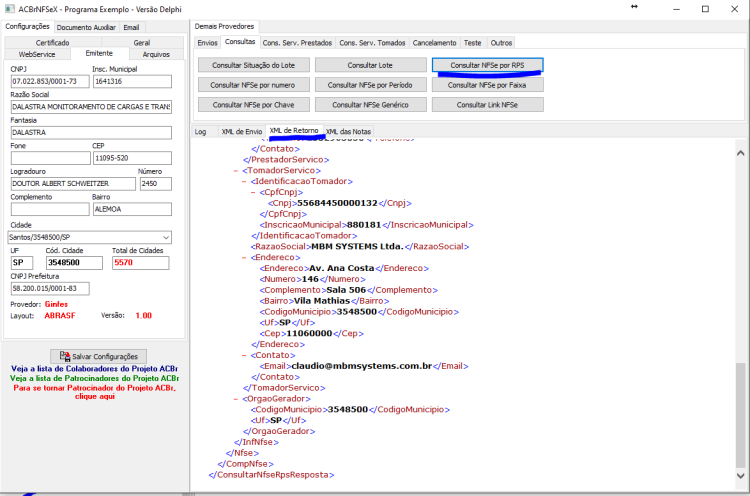Click the XML scrollbar up arrow

pyautogui.click(x=740, y=153)
